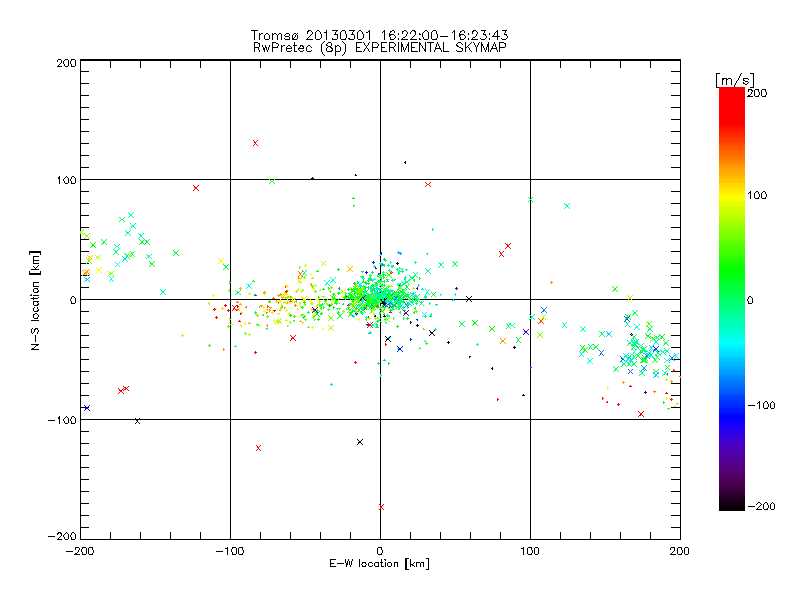Click the colorbar label '-100'

(x=761, y=405)
